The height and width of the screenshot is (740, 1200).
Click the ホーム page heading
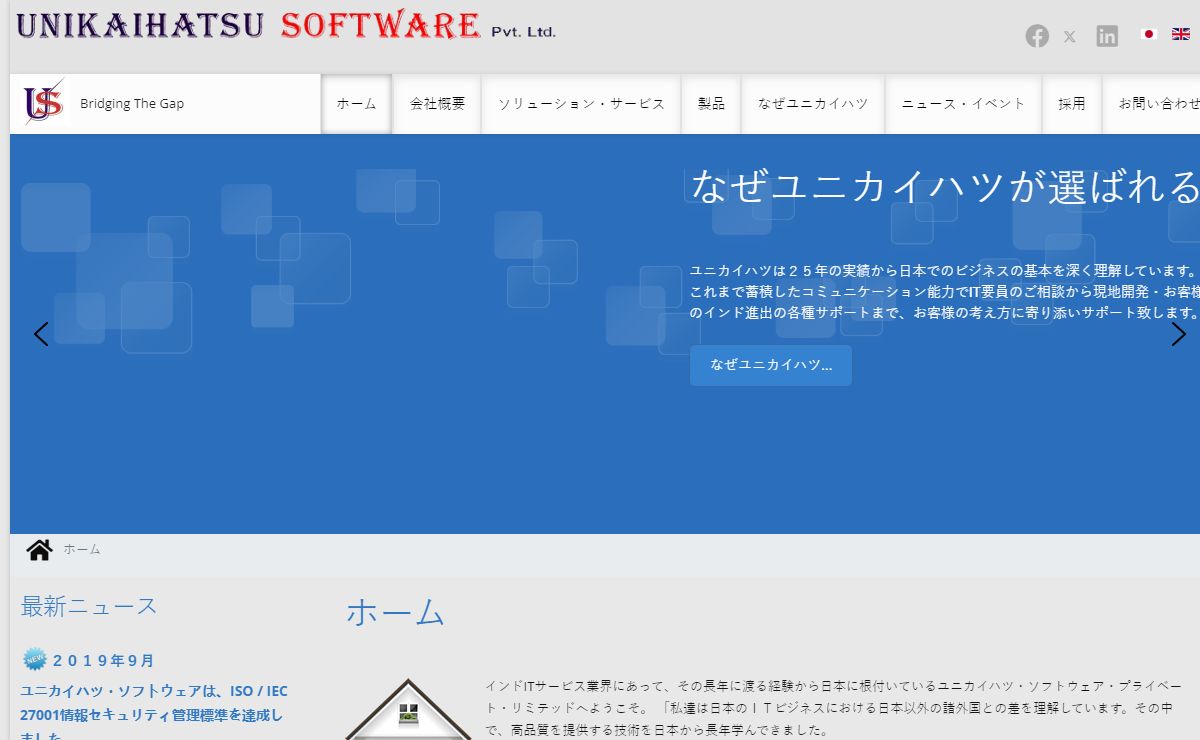pyautogui.click(x=395, y=612)
